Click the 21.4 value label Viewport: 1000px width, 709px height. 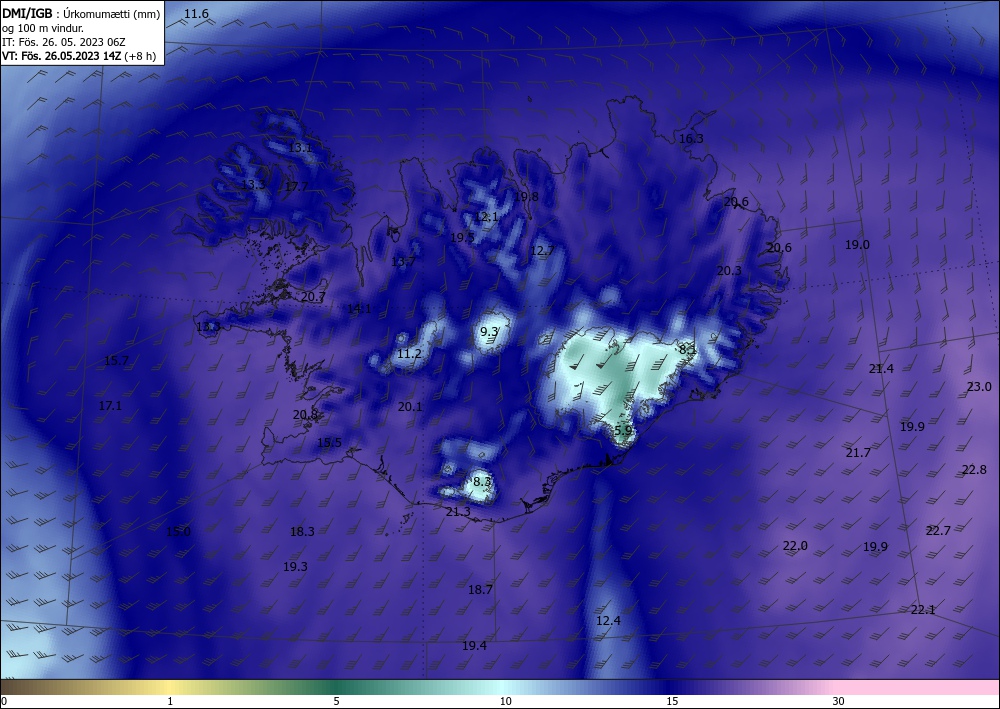coord(881,369)
